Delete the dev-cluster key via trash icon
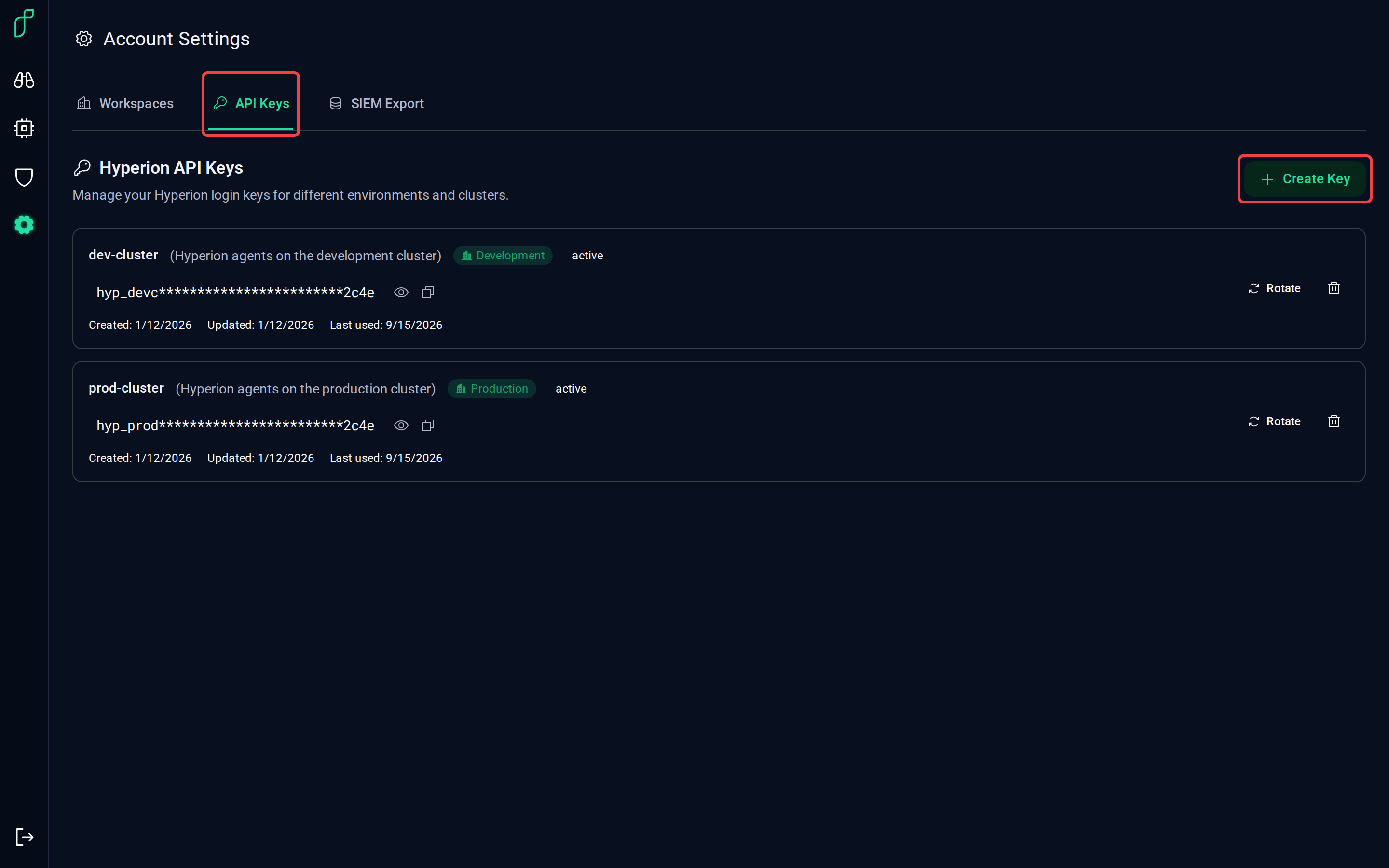1389x868 pixels. coord(1334,288)
